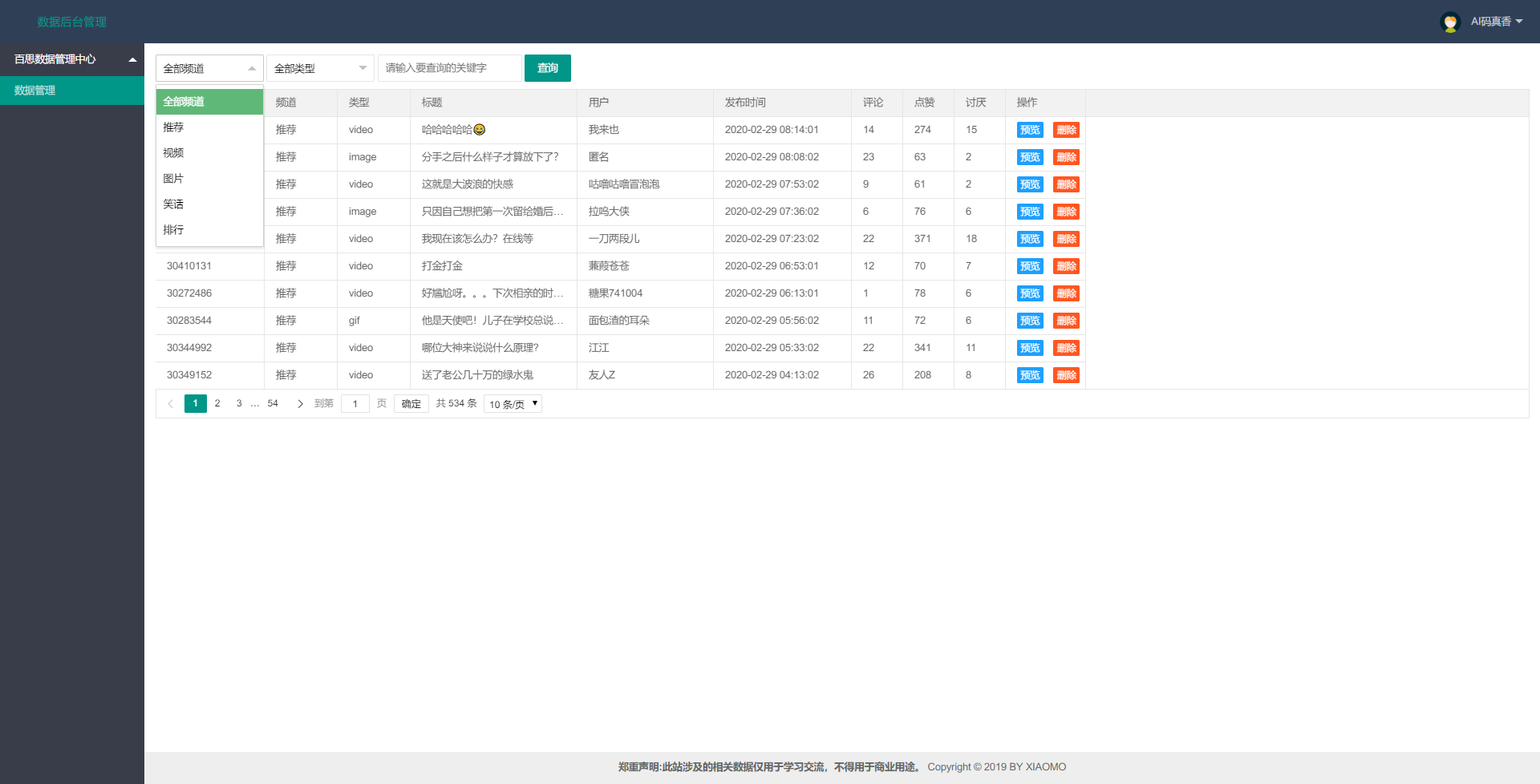This screenshot has width=1540, height=784.
Task: Delete the post by 拉呜大侠
Action: pos(1066,212)
